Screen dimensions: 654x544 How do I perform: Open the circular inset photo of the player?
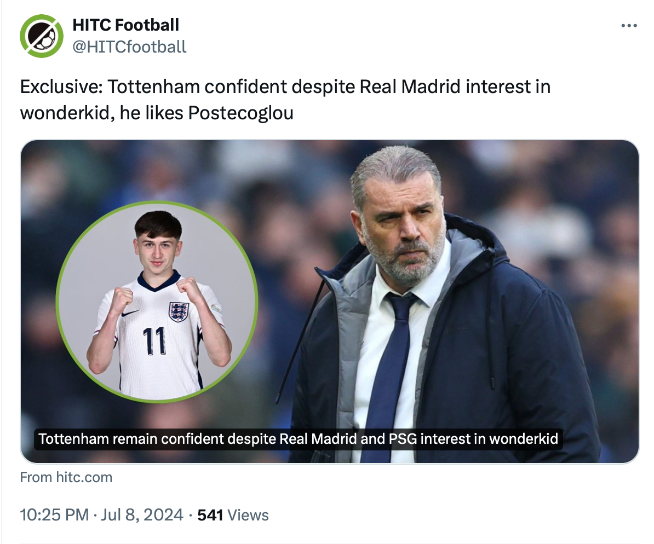(157, 301)
